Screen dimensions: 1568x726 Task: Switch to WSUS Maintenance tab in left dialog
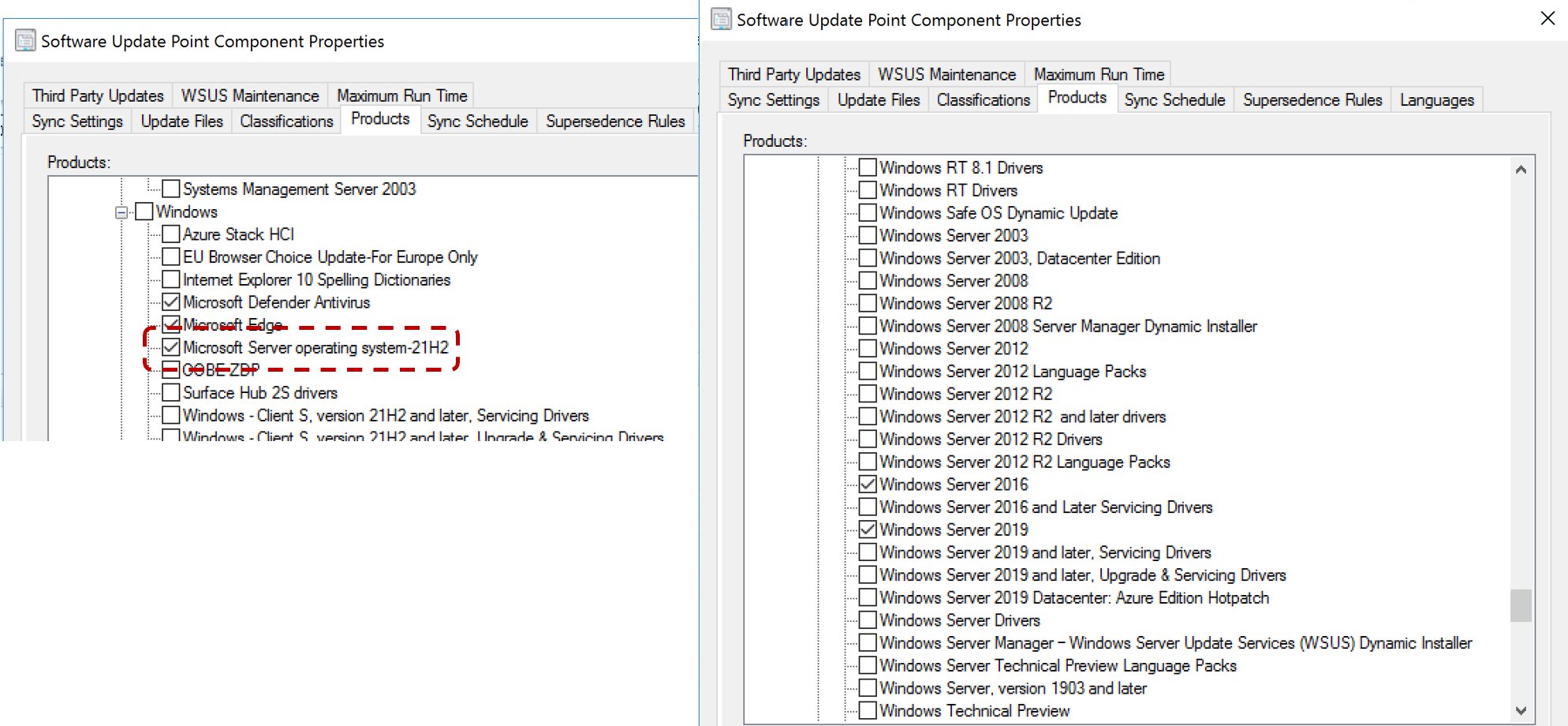tap(250, 95)
